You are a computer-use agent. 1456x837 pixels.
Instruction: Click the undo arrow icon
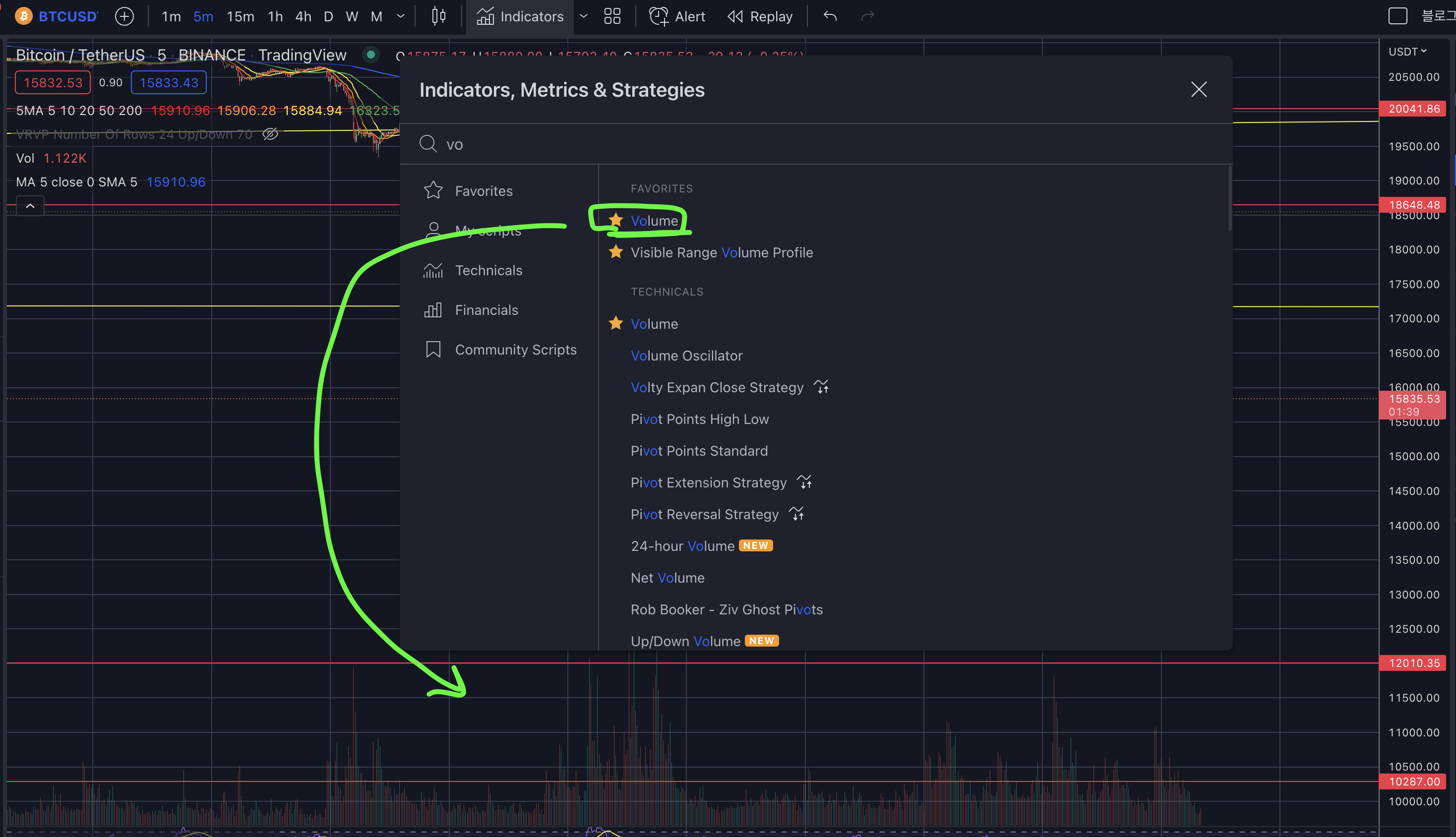tap(830, 16)
